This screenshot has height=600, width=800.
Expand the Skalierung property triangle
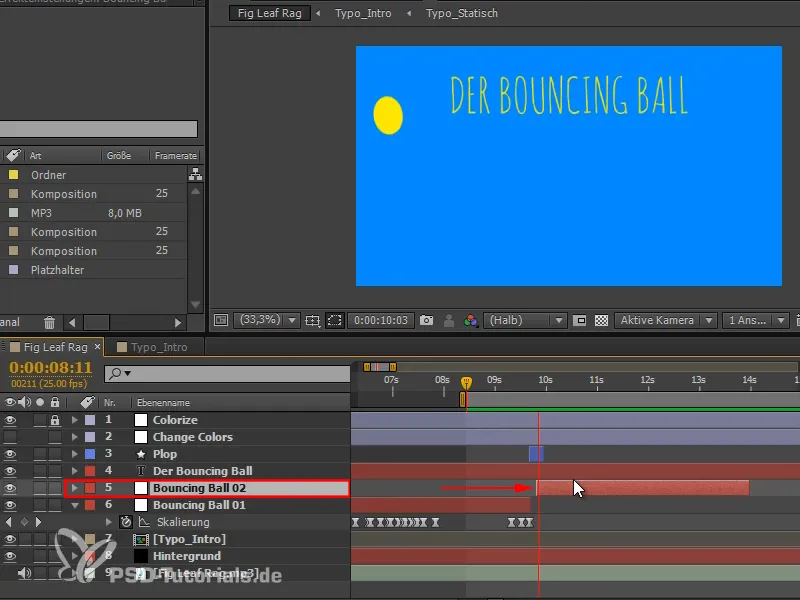(x=108, y=522)
